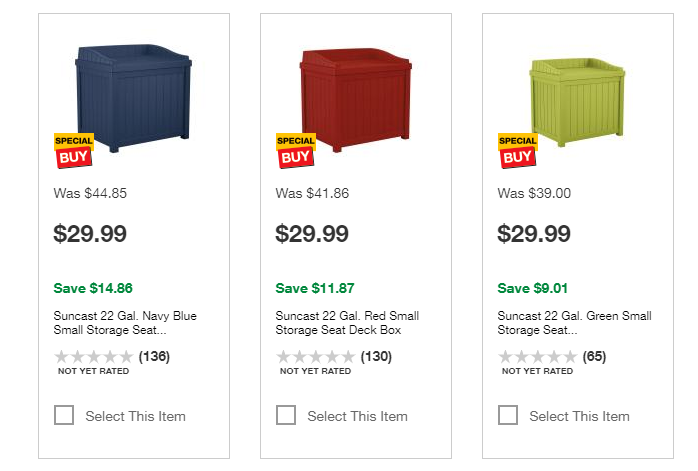Click Save $11.87 text on red box
This screenshot has width=698, height=471.
tap(315, 289)
